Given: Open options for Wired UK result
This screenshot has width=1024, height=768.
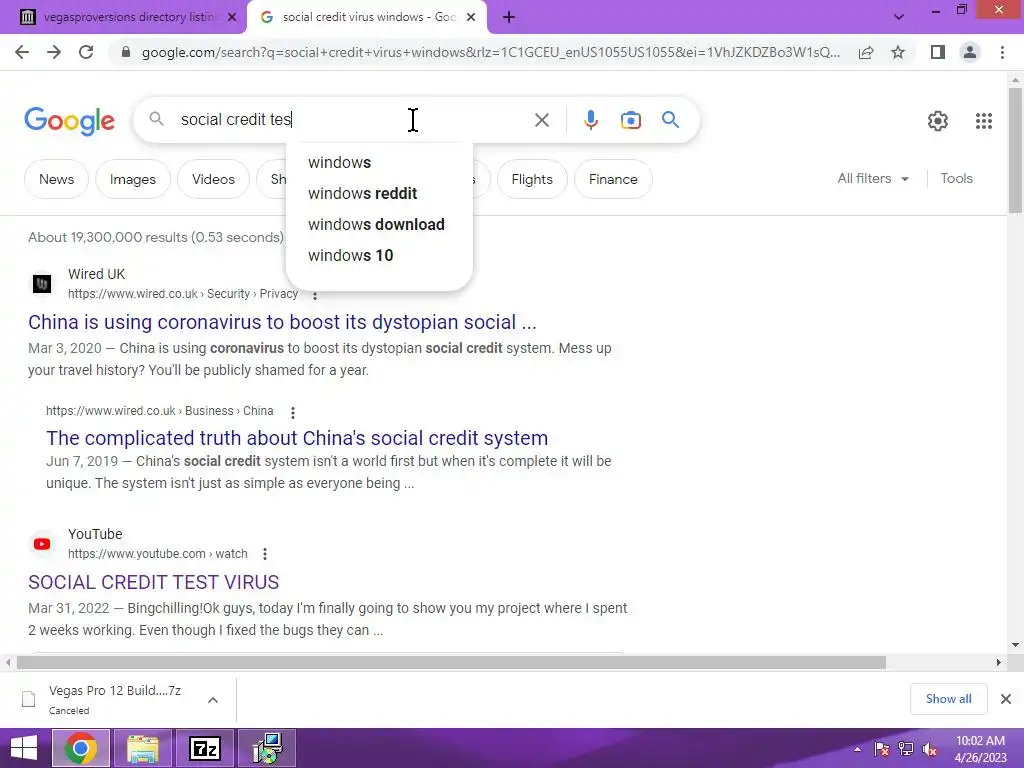Looking at the screenshot, I should 315,296.
